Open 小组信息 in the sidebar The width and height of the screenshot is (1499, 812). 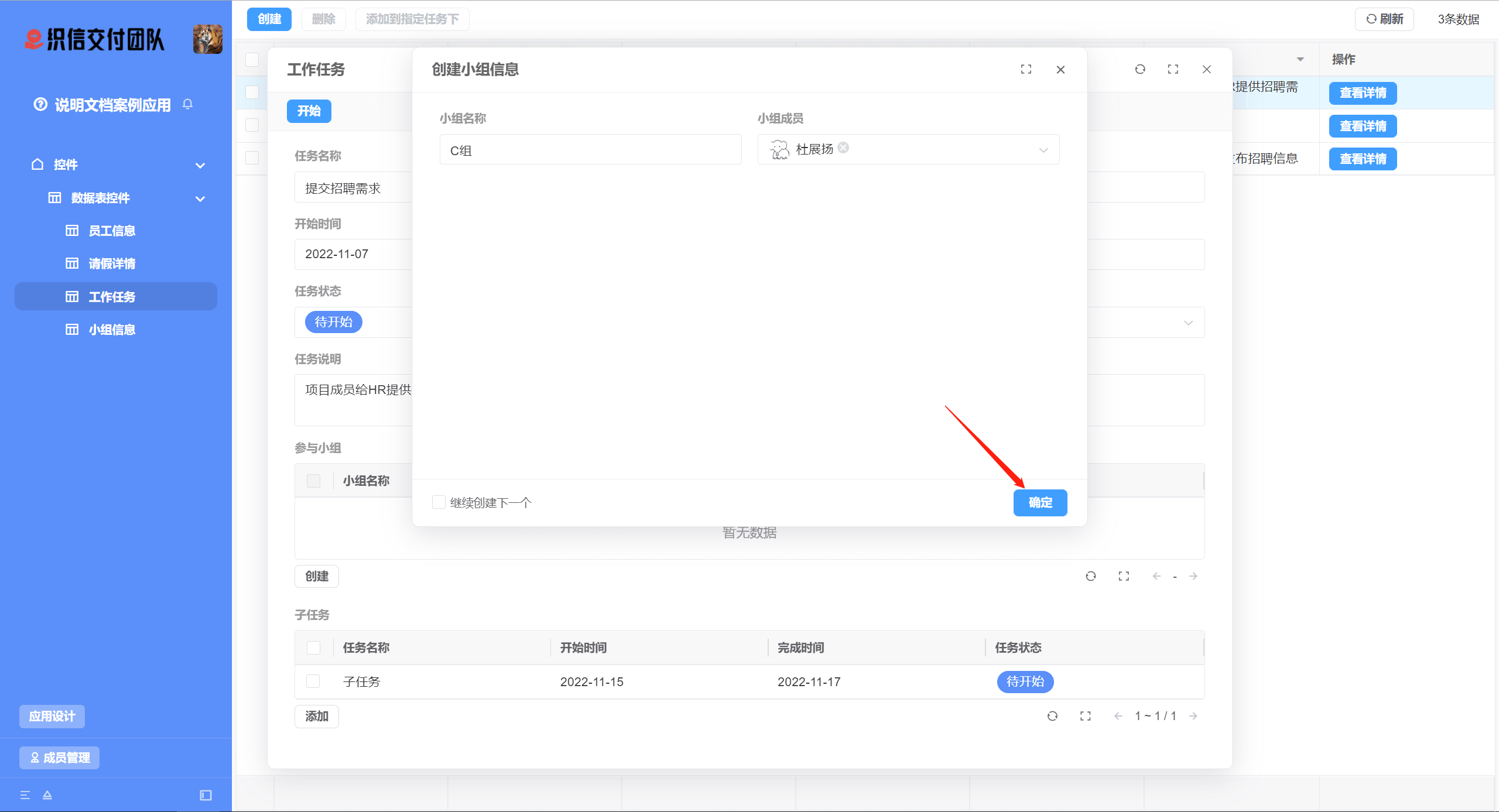tap(112, 330)
